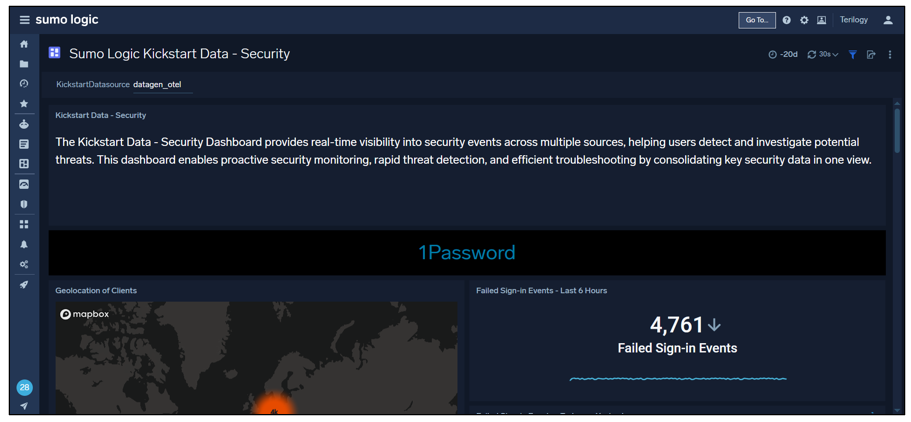Open the hamburger navigation menu
The image size is (911, 422).
coord(24,20)
